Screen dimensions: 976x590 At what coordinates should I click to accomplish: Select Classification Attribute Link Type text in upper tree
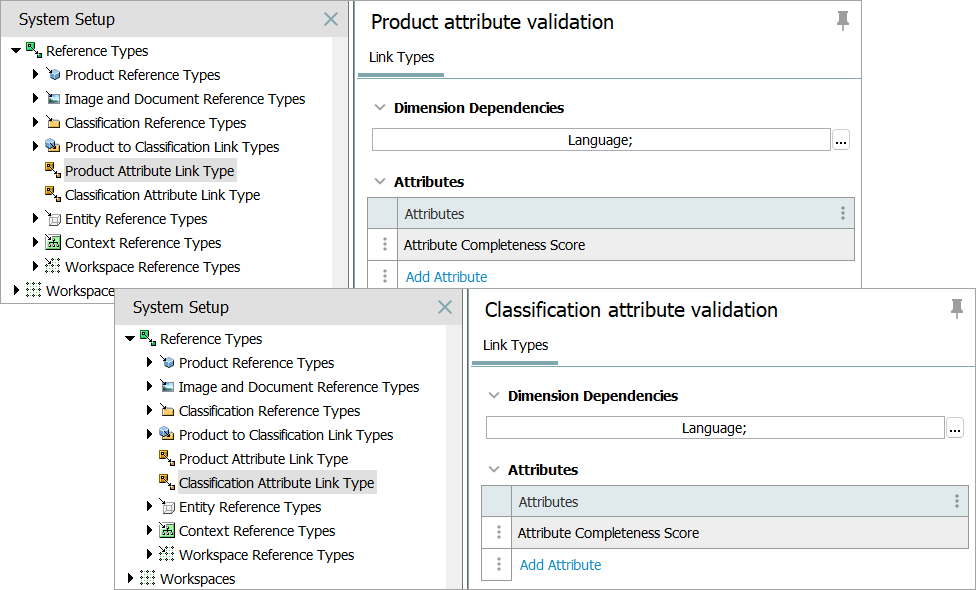pyautogui.click(x=162, y=195)
